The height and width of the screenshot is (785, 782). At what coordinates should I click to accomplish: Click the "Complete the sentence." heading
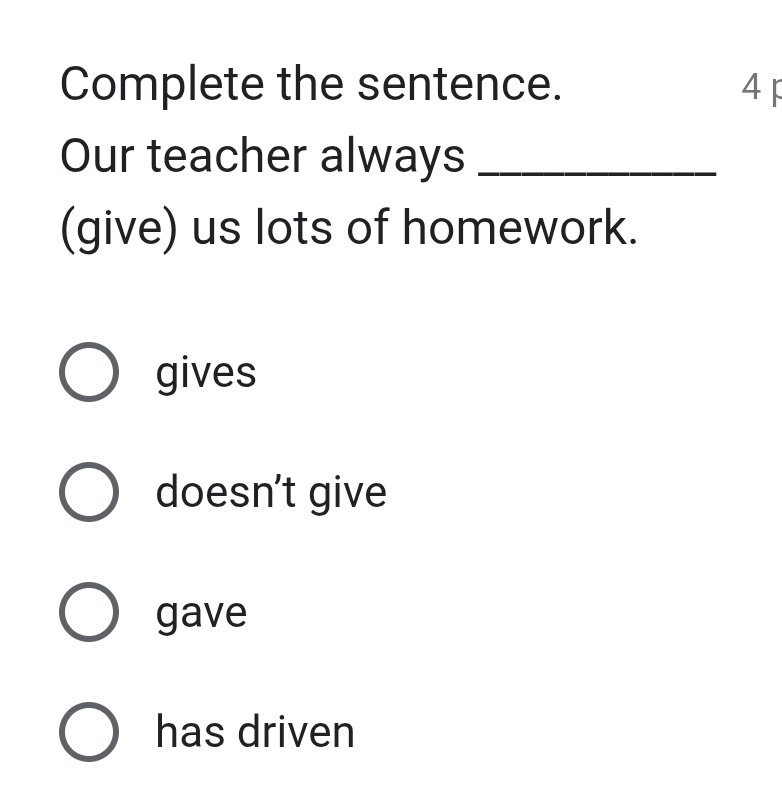pos(310,84)
